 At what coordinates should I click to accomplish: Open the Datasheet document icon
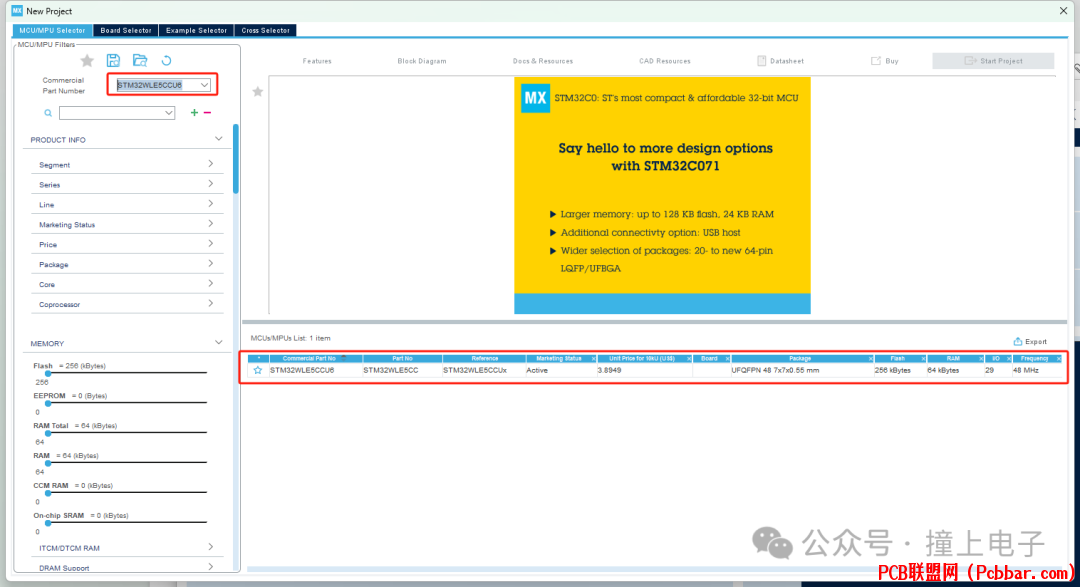click(x=761, y=61)
